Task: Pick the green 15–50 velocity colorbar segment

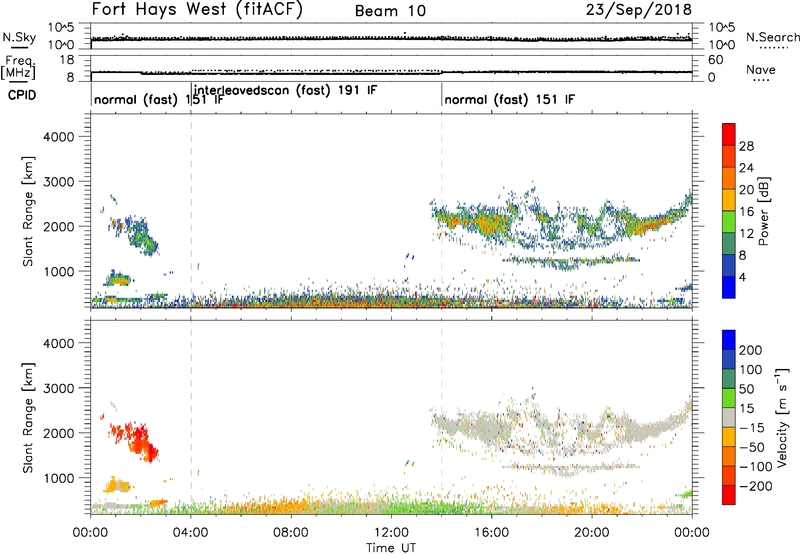Action: 729,398
